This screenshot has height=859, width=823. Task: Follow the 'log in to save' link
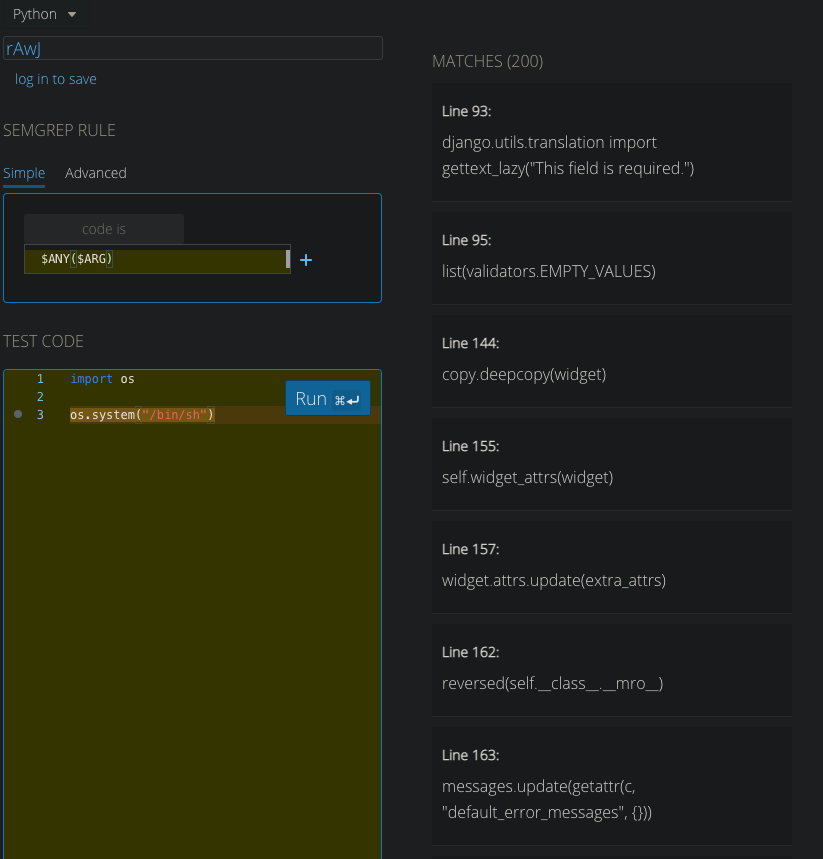(x=55, y=79)
